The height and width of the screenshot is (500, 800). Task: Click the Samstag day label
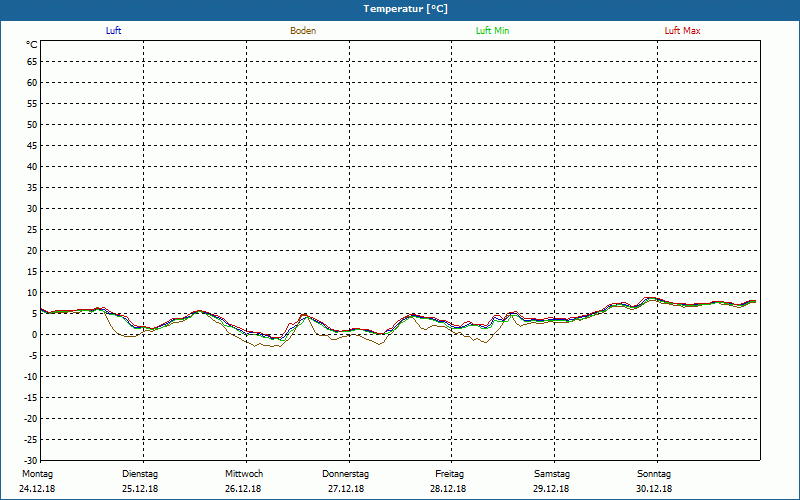(552, 474)
